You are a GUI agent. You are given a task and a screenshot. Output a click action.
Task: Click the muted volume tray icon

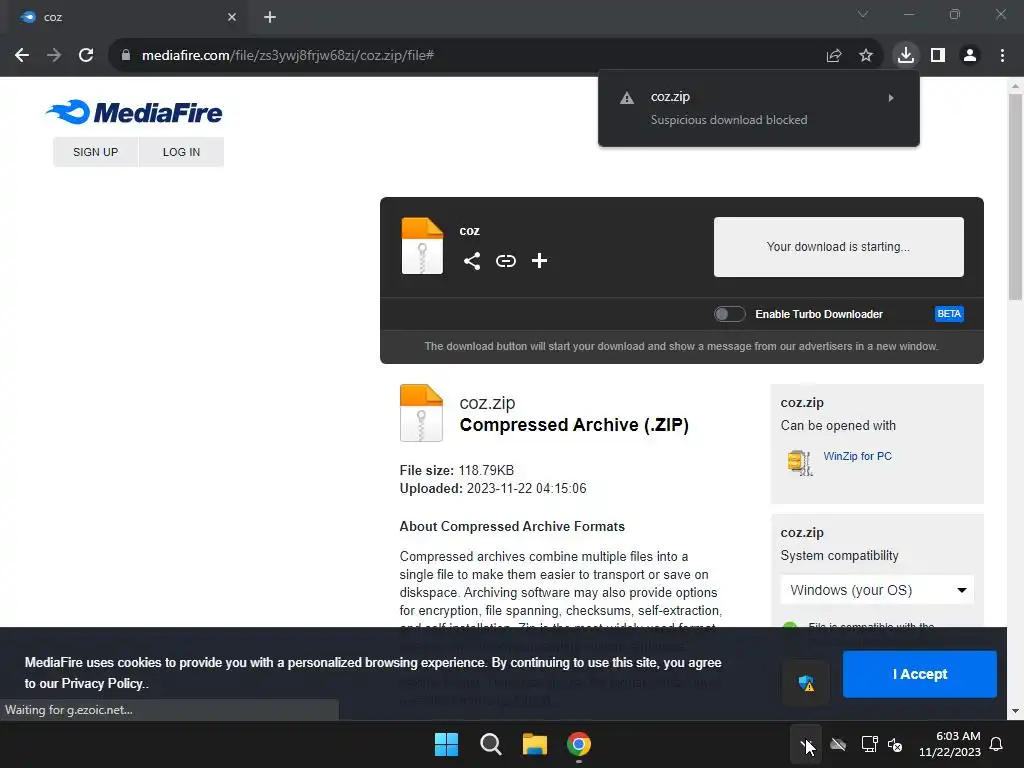tap(895, 744)
